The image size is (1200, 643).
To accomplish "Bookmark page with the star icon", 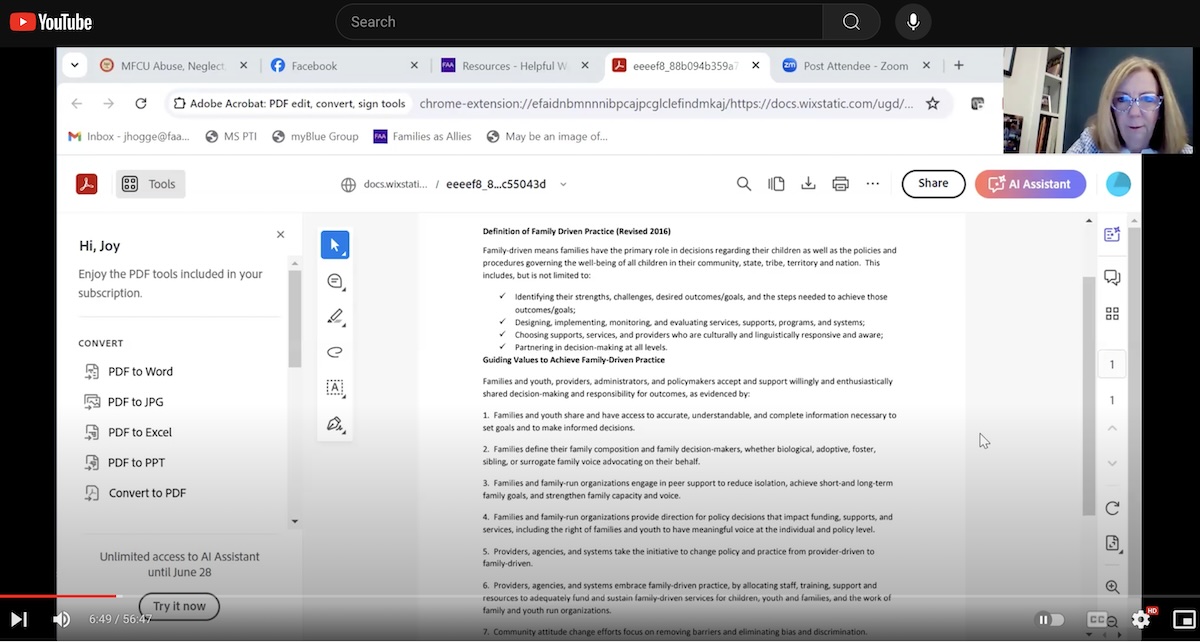I will (932, 104).
